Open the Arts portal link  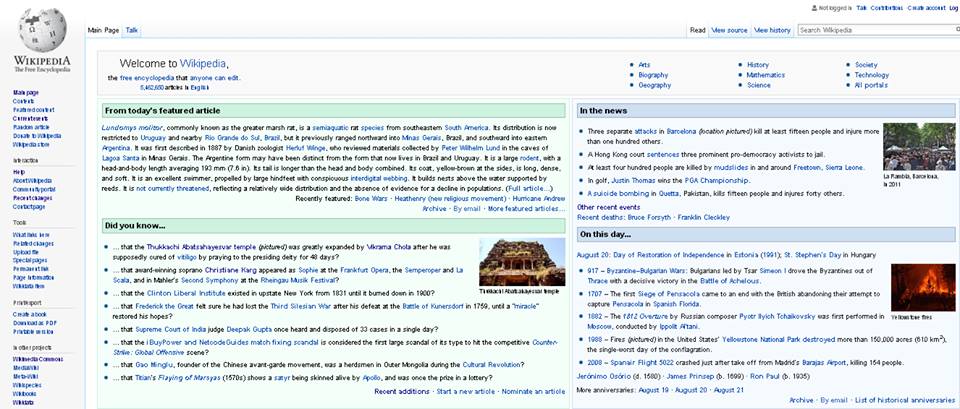click(x=644, y=64)
